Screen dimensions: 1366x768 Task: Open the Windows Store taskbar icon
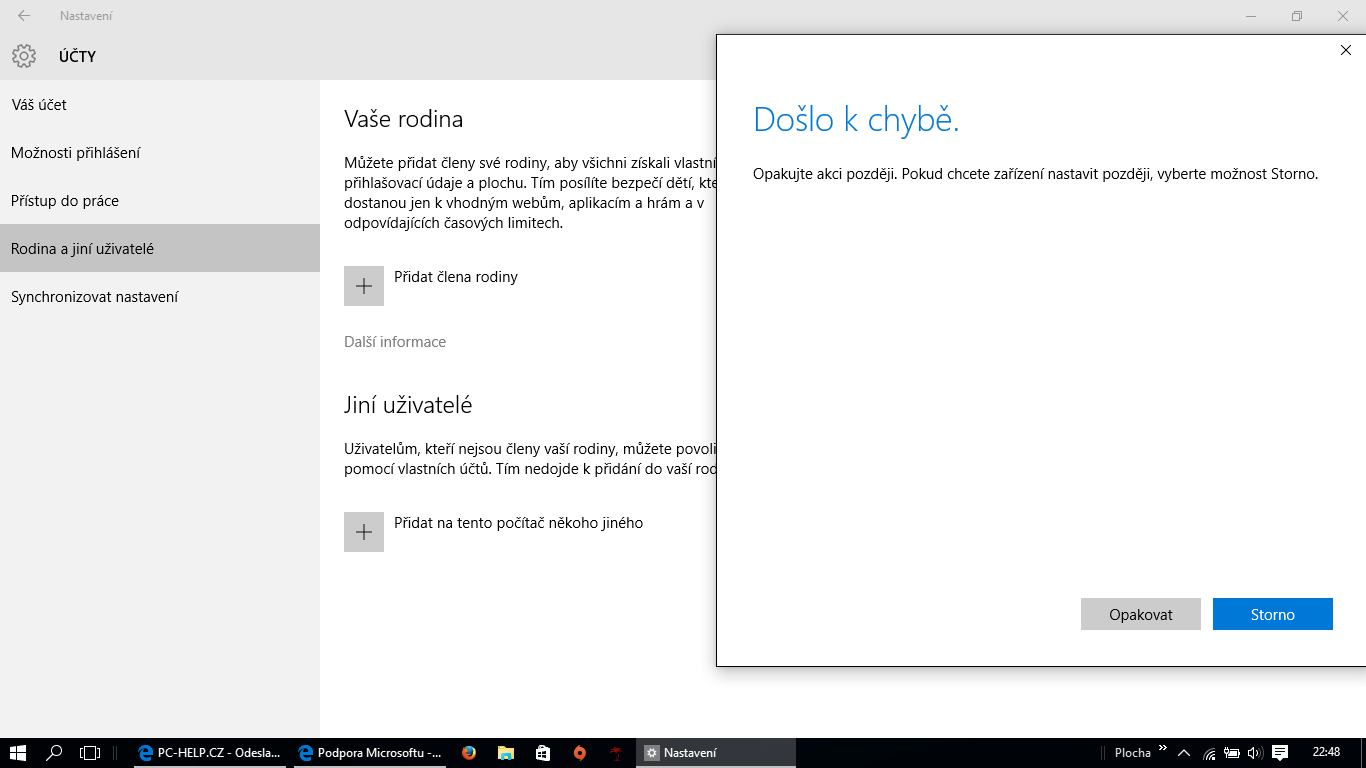click(543, 753)
